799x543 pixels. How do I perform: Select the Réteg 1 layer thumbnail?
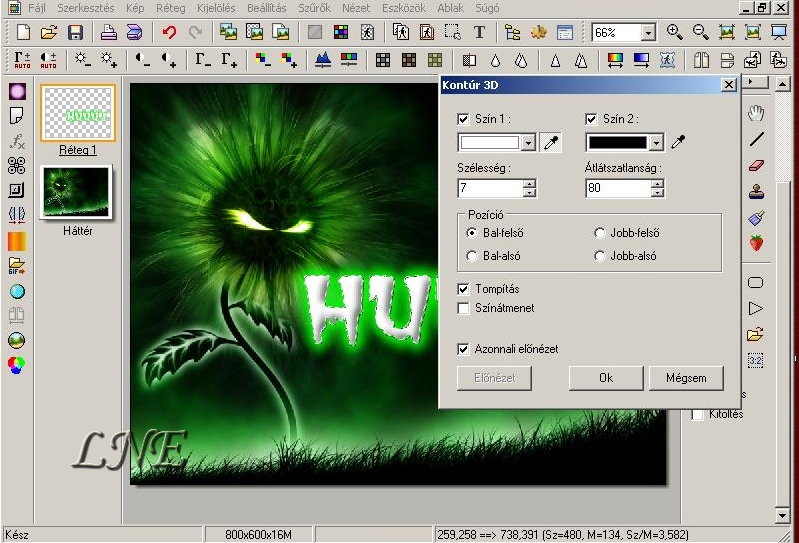coord(77,113)
